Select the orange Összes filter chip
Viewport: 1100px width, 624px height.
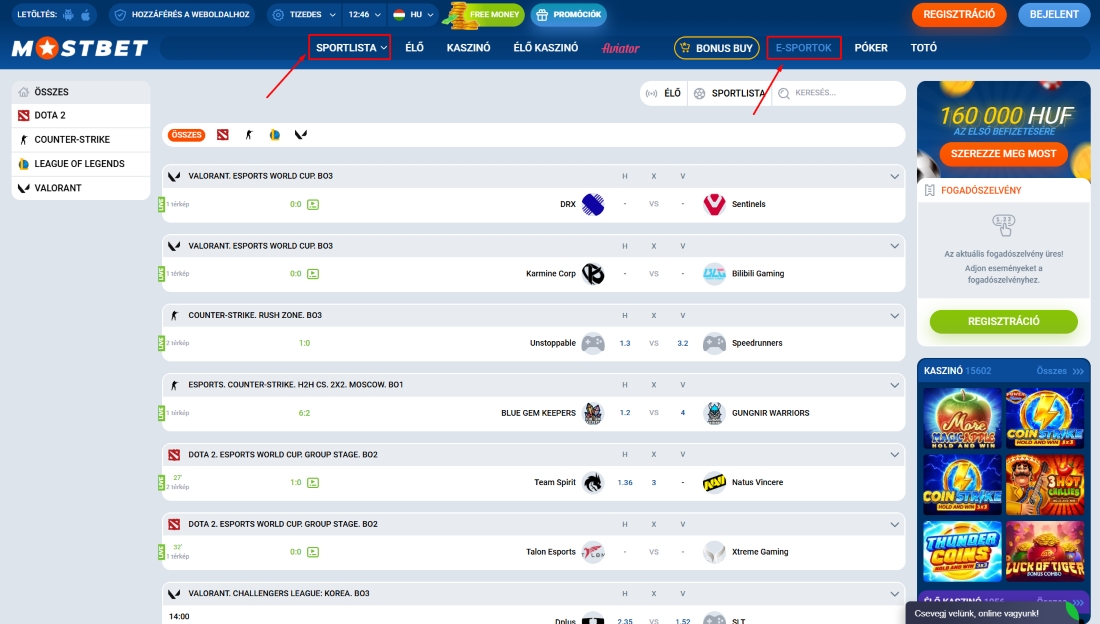(x=187, y=135)
